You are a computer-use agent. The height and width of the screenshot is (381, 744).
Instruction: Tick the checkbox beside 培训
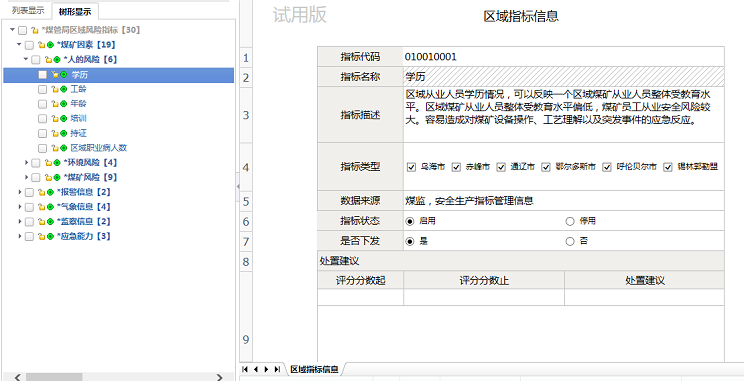(43, 119)
